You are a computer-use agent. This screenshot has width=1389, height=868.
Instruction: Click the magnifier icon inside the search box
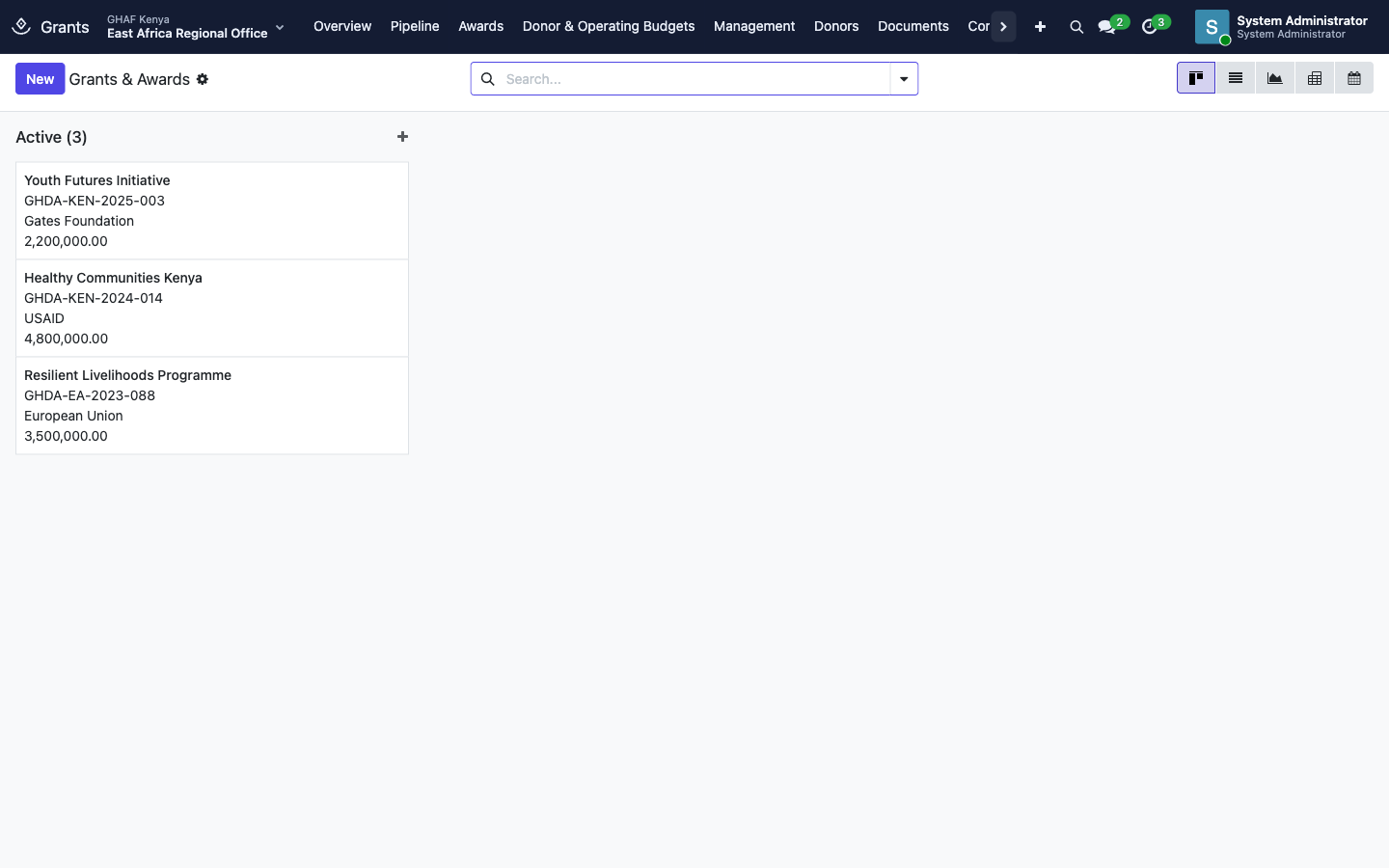(x=488, y=79)
